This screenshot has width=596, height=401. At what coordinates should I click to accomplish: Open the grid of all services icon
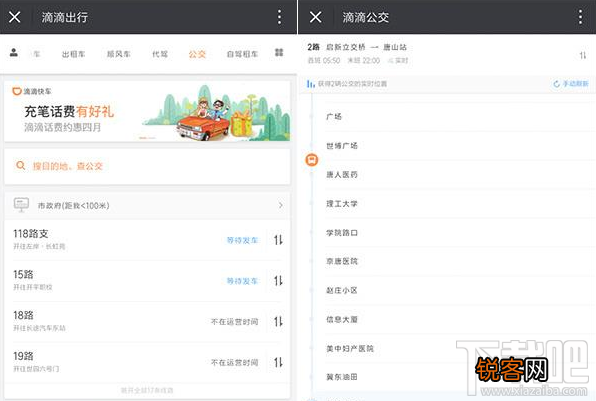[x=279, y=52]
